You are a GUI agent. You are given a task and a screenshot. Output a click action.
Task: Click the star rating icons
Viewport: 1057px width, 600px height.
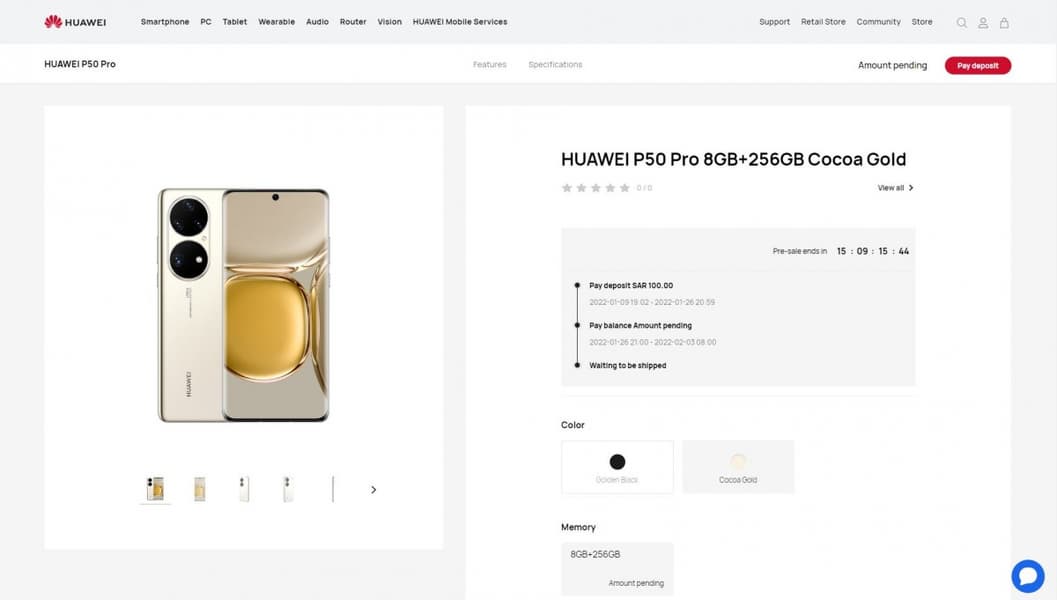596,188
